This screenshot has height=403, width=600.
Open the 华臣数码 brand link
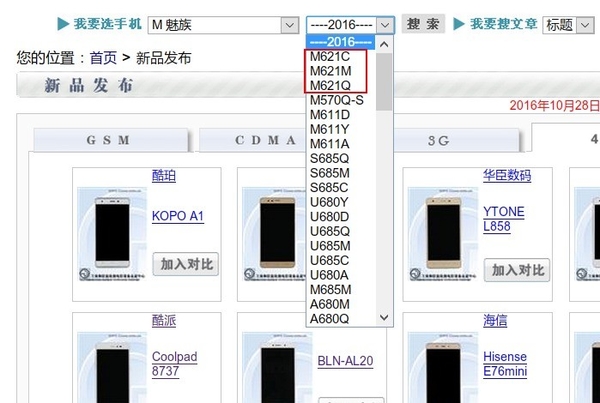(507, 175)
